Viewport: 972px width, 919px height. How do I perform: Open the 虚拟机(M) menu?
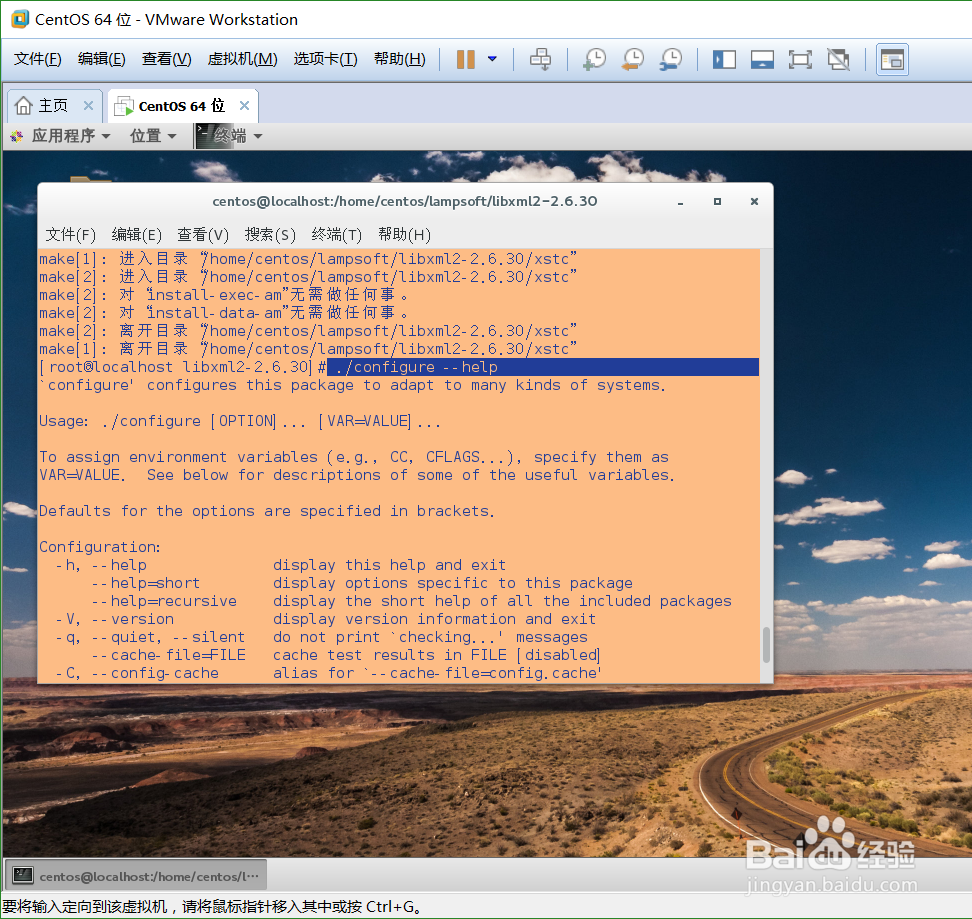[242, 59]
